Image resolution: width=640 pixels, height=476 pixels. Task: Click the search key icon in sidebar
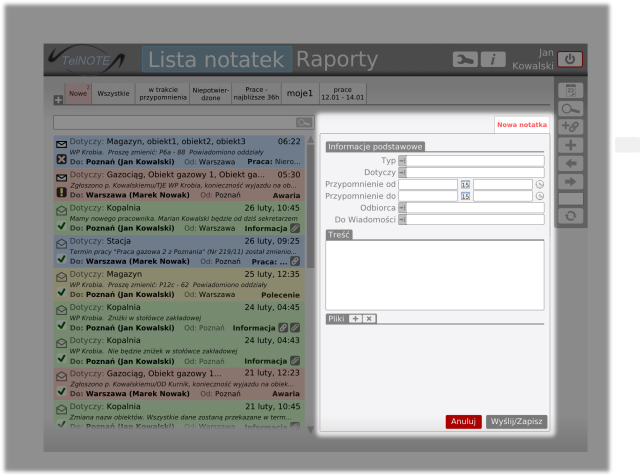click(571, 109)
